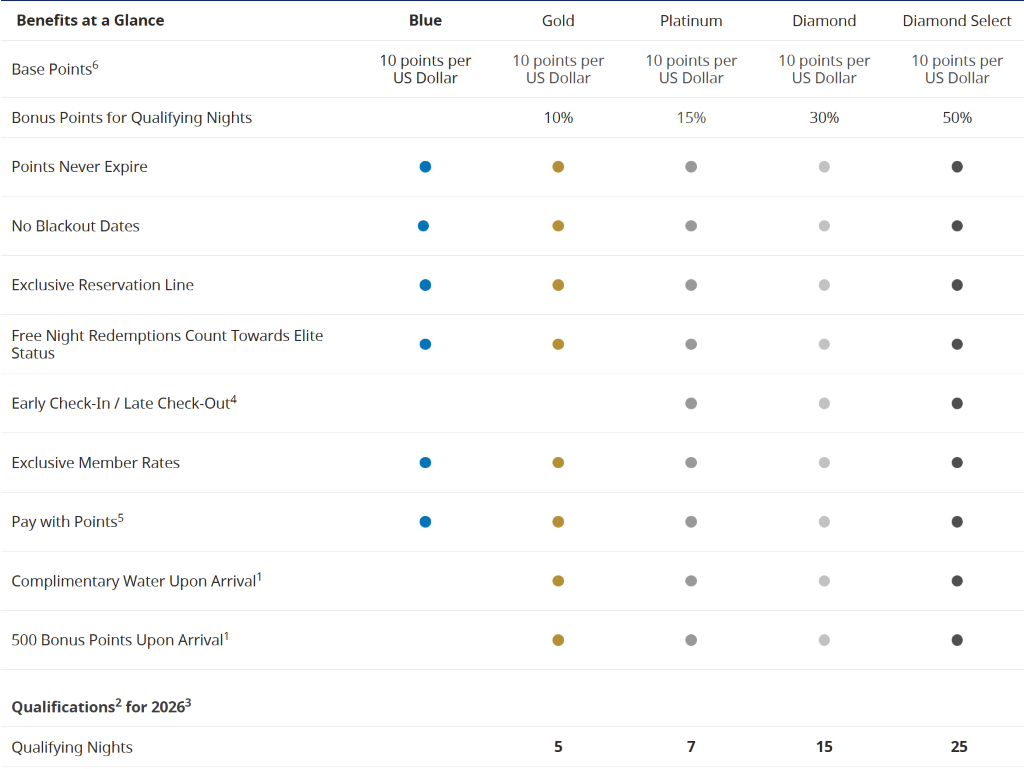This screenshot has width=1024, height=769.
Task: Click Diamond Select dot for Pay with Points
Action: coord(957,521)
